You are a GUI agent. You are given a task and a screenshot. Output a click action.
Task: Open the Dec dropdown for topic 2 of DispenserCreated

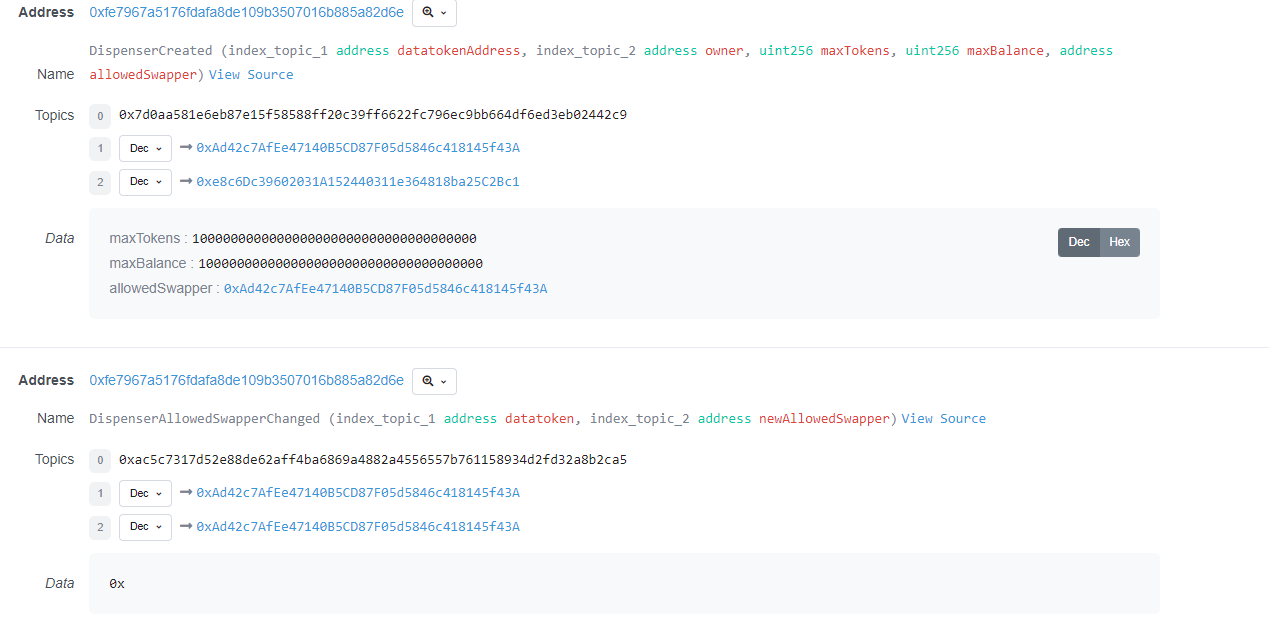[144, 182]
